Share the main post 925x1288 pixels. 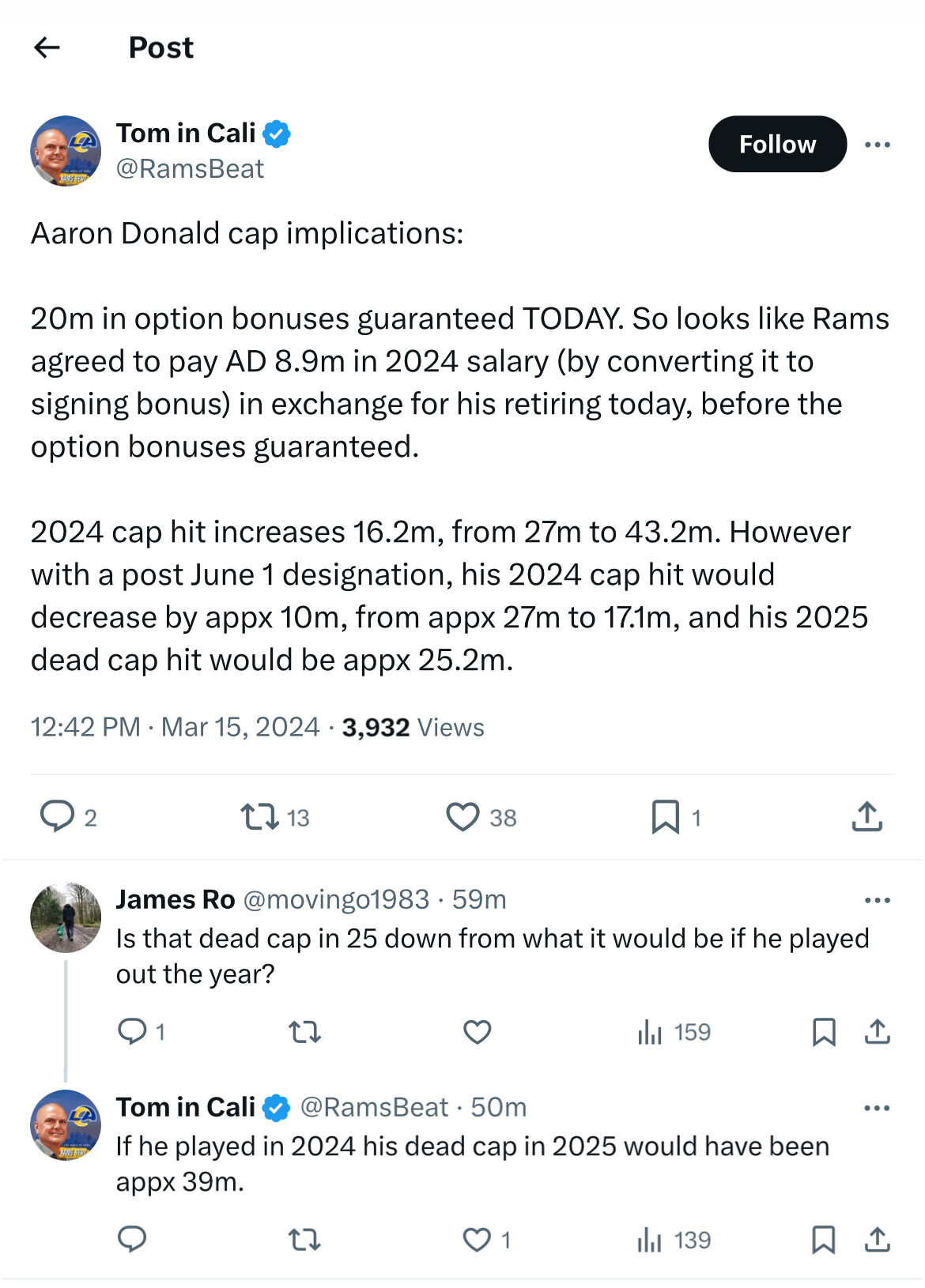866,816
